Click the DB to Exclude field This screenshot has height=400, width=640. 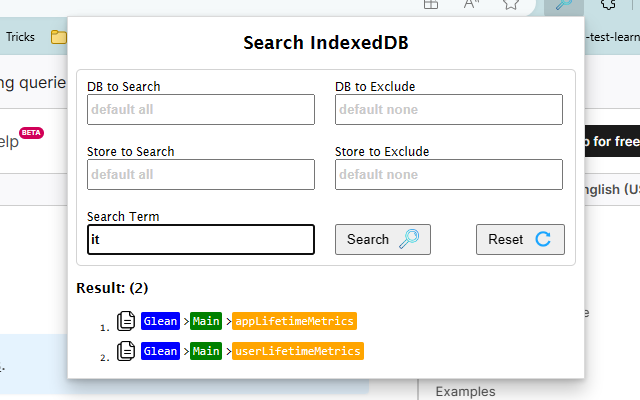click(449, 109)
